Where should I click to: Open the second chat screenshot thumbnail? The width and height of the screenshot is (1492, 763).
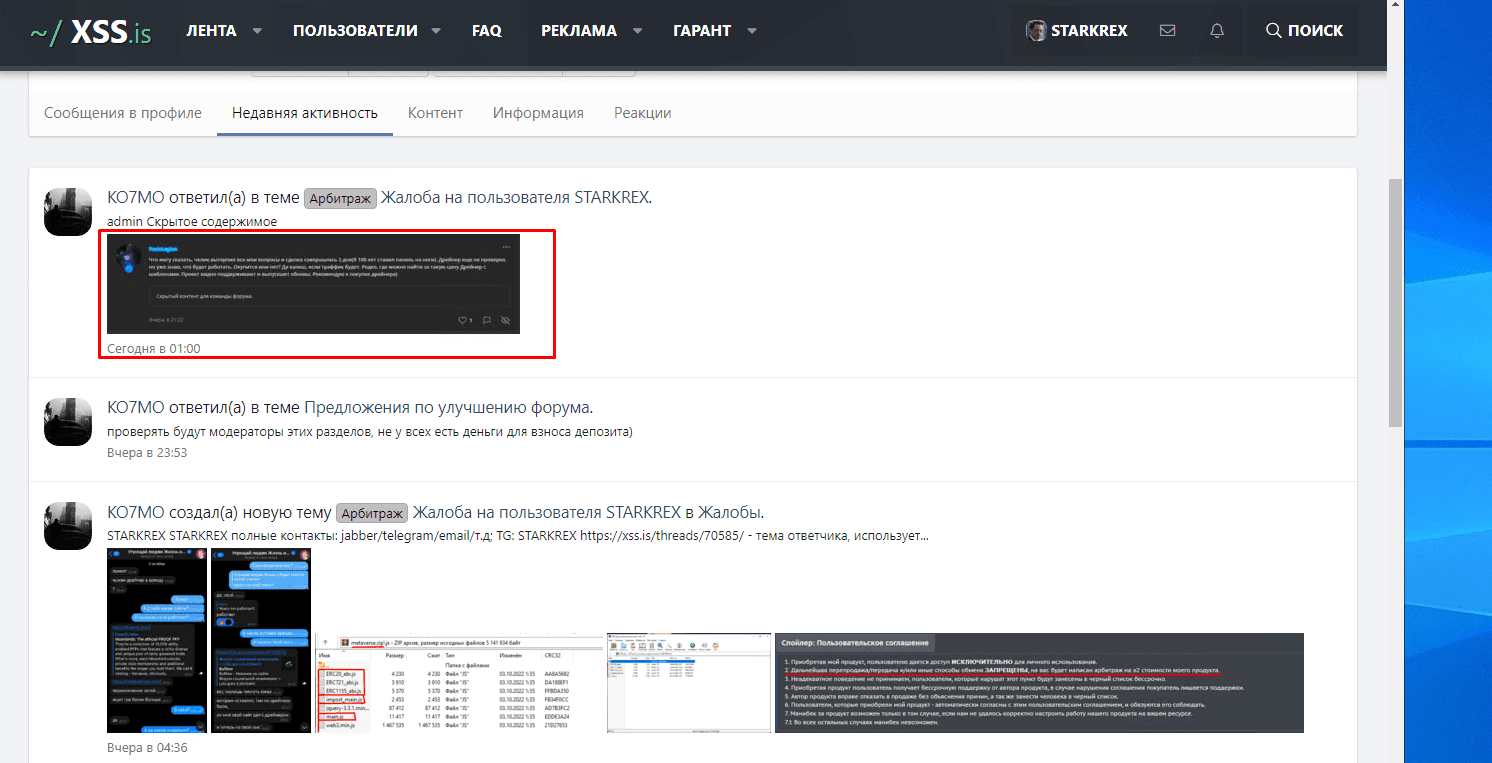(260, 640)
